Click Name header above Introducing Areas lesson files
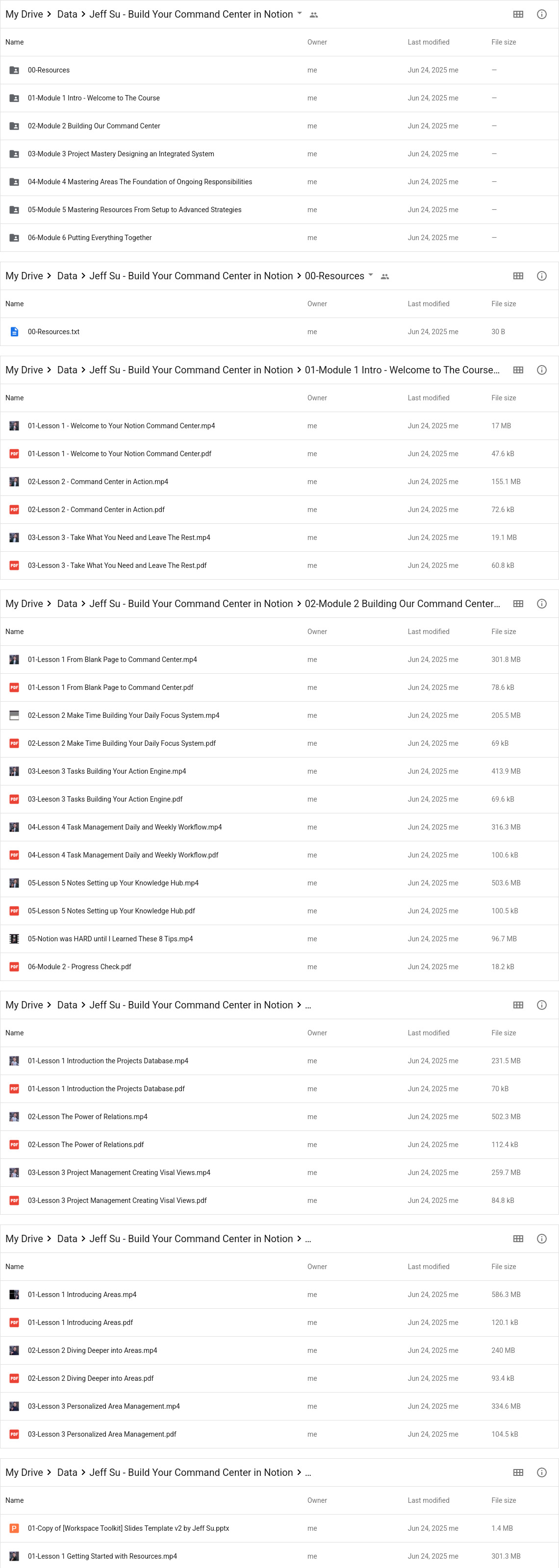This screenshot has height=1568, width=559. point(15,1267)
